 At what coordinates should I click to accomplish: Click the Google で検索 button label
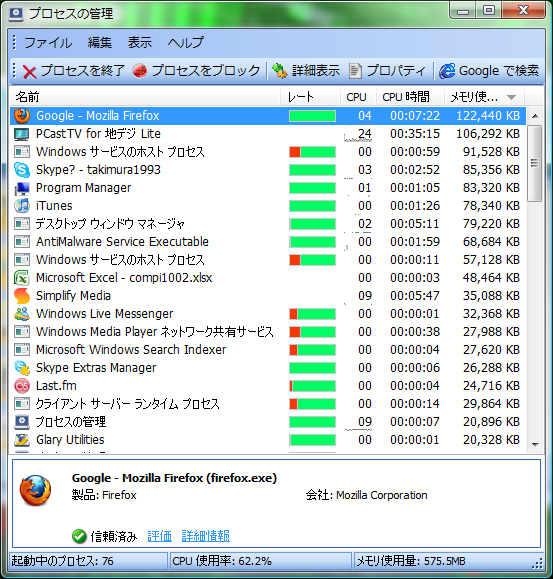(x=499, y=71)
